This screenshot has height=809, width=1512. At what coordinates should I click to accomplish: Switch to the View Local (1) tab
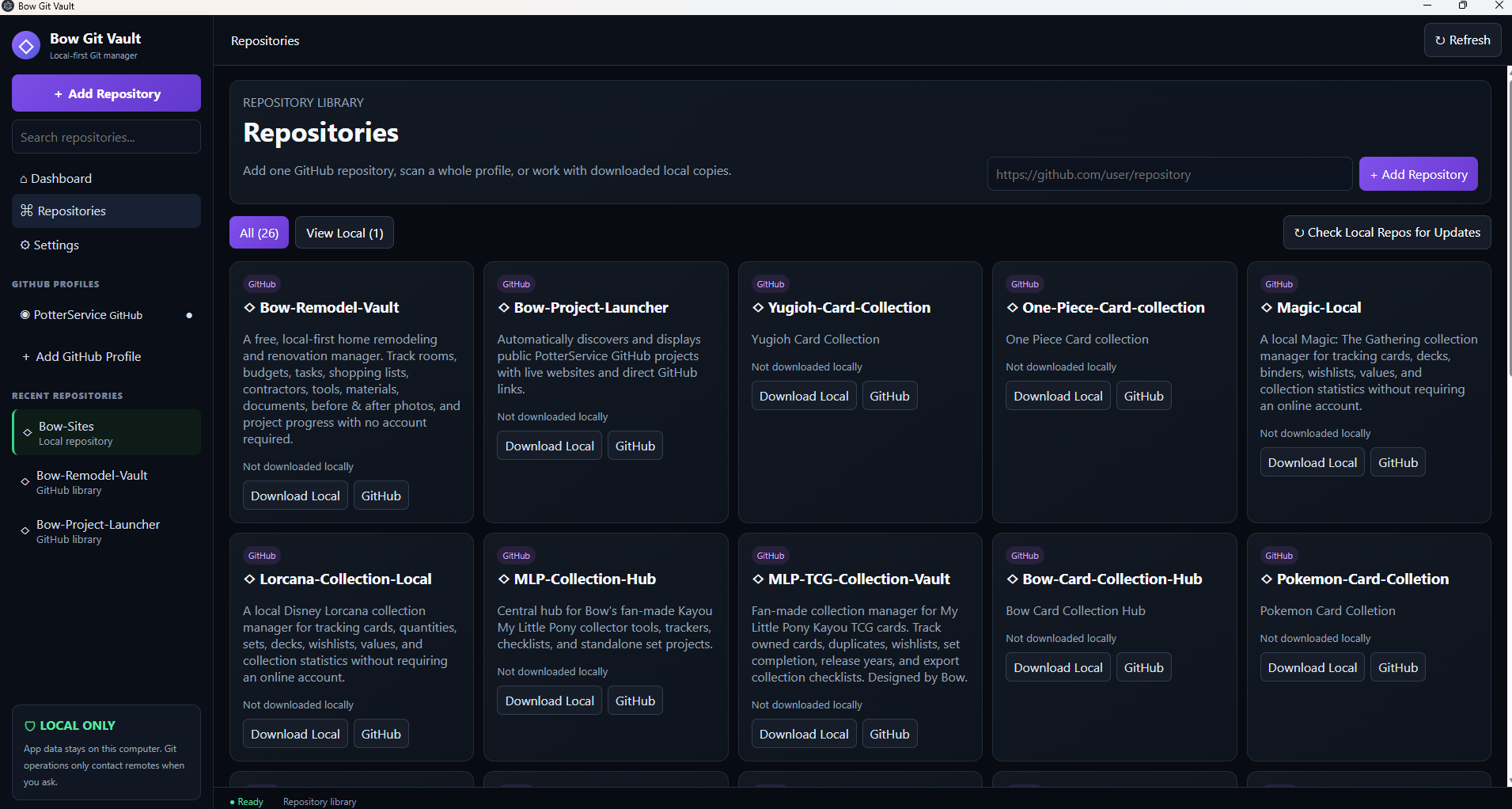pyautogui.click(x=344, y=233)
